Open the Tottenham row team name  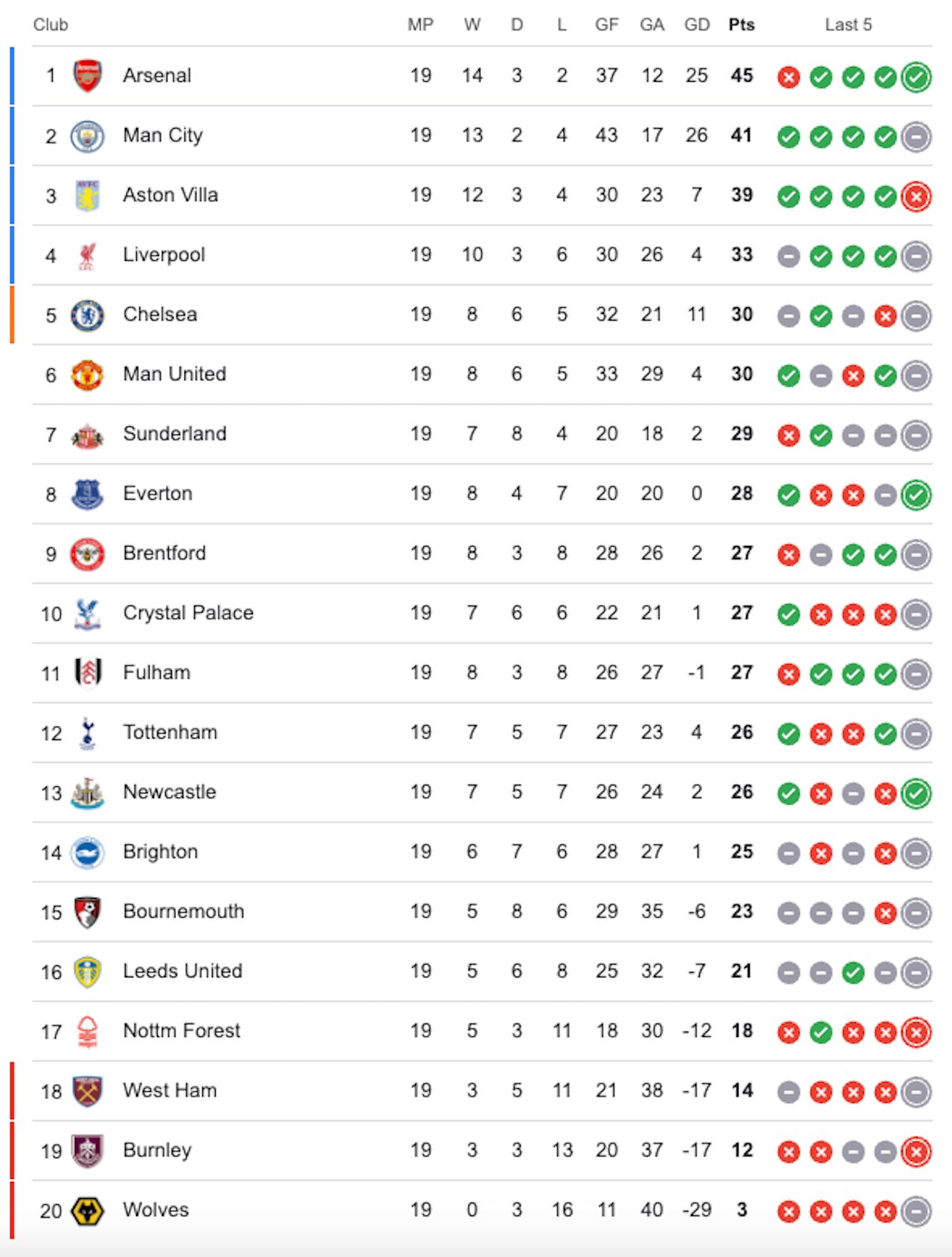coord(170,733)
